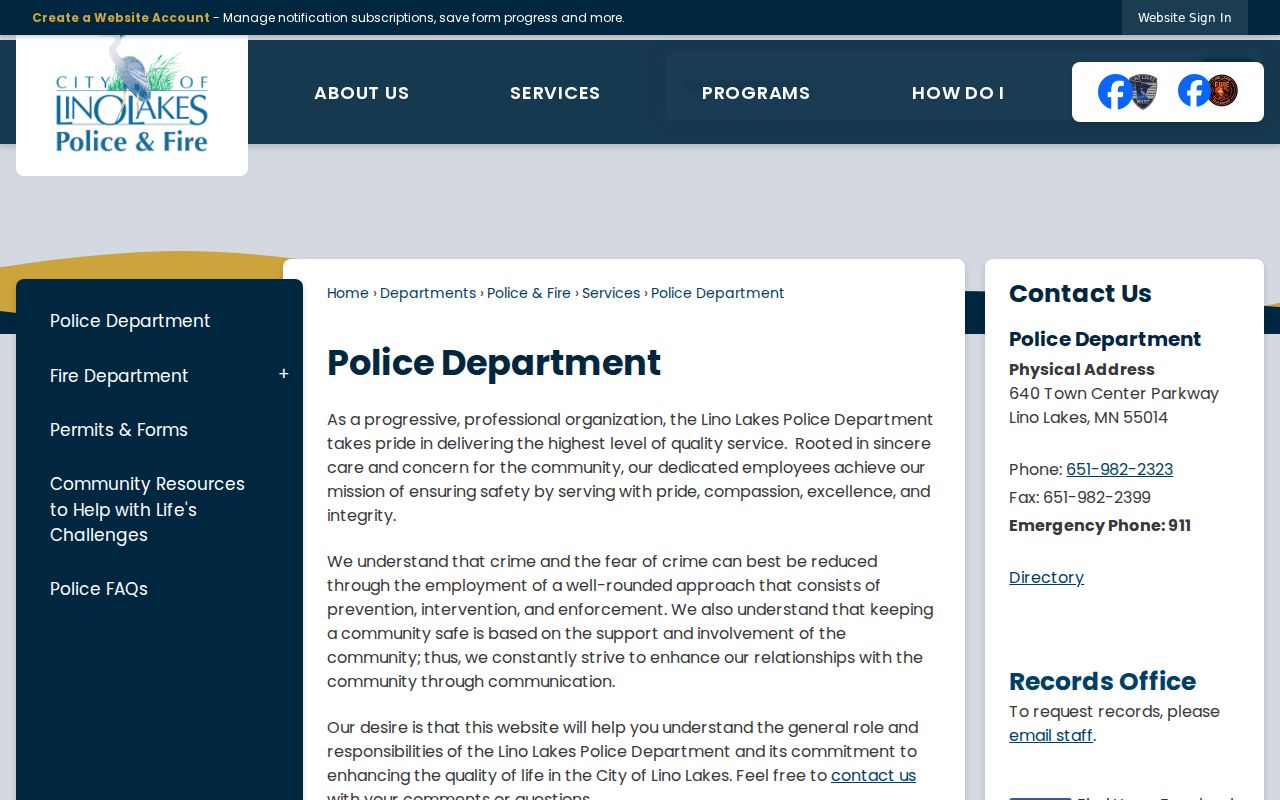The image size is (1280, 800).
Task: Click the Physical Address label
Action: click(1082, 369)
